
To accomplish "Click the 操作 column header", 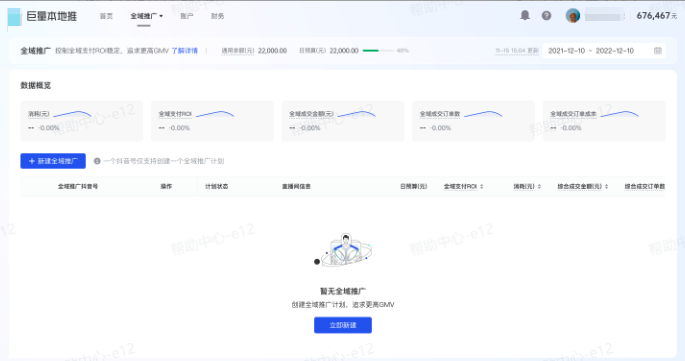I will point(166,187).
